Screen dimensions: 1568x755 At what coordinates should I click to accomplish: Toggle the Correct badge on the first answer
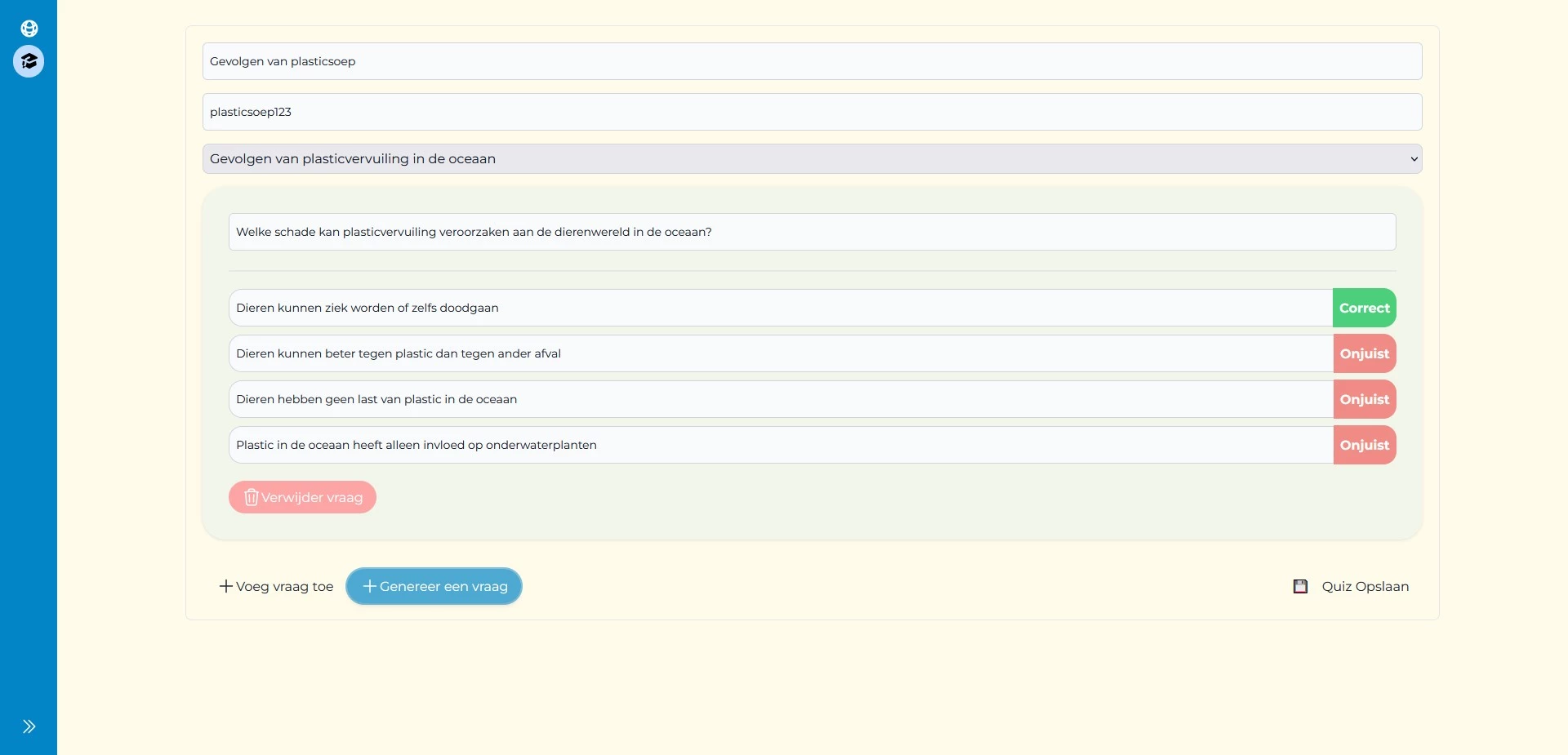(1363, 308)
